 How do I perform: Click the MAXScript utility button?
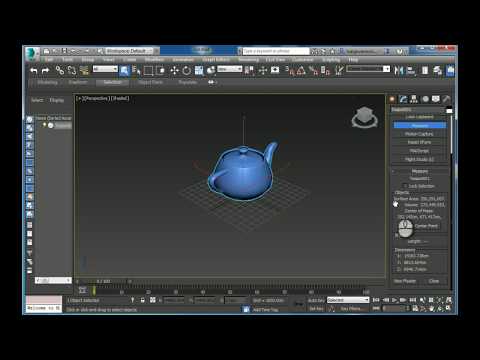pos(419,151)
